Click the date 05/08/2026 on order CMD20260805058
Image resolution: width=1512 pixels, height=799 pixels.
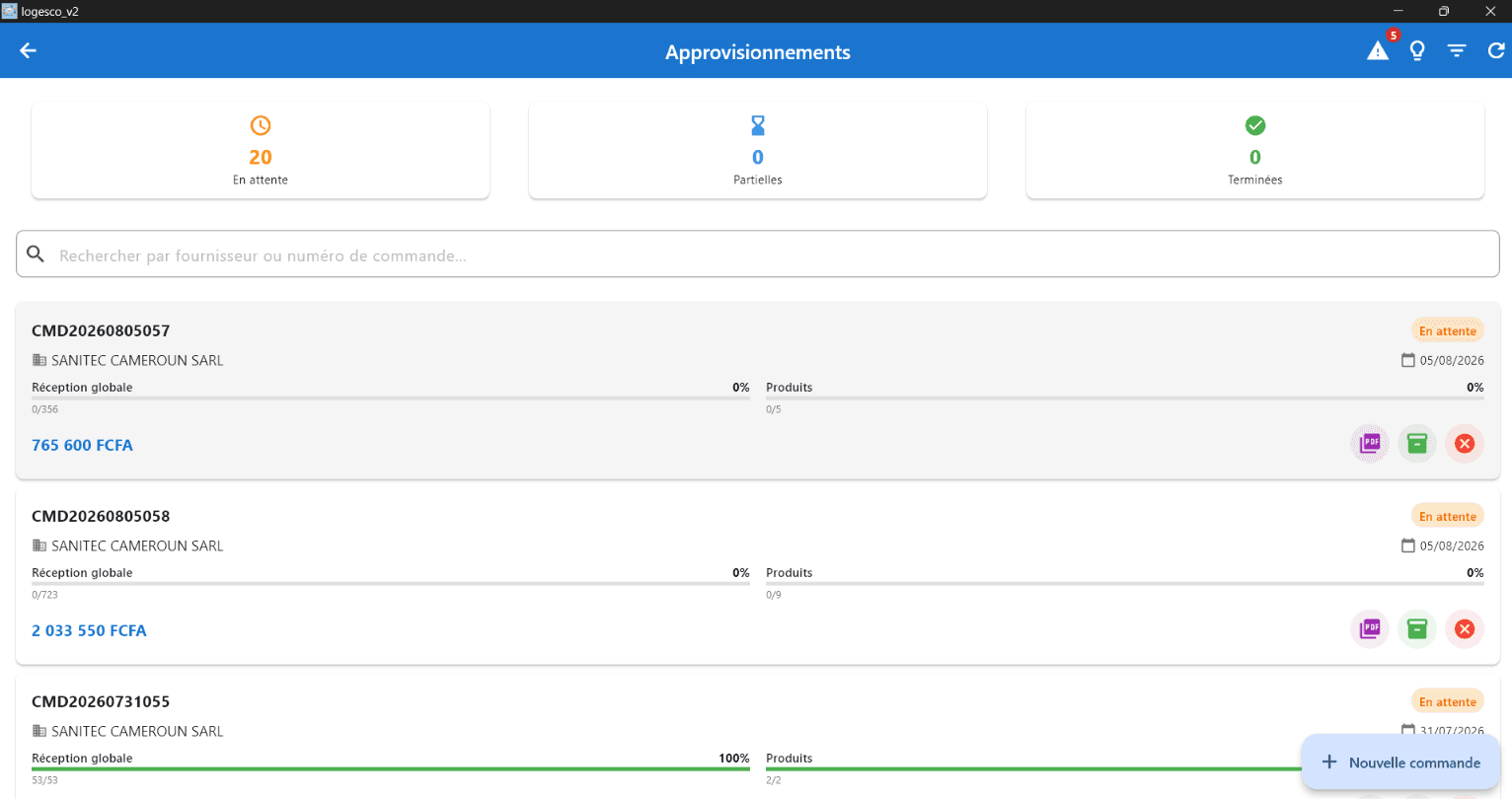click(1452, 545)
